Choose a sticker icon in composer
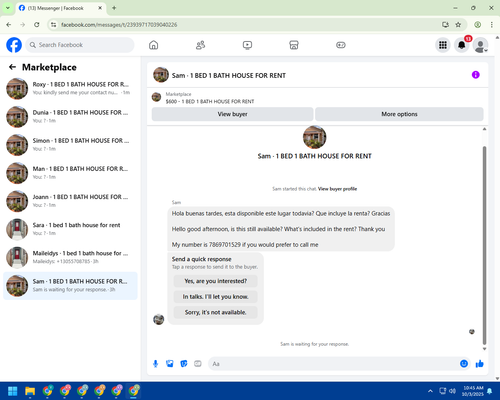Image resolution: width=500 pixels, height=400 pixels. click(x=184, y=364)
